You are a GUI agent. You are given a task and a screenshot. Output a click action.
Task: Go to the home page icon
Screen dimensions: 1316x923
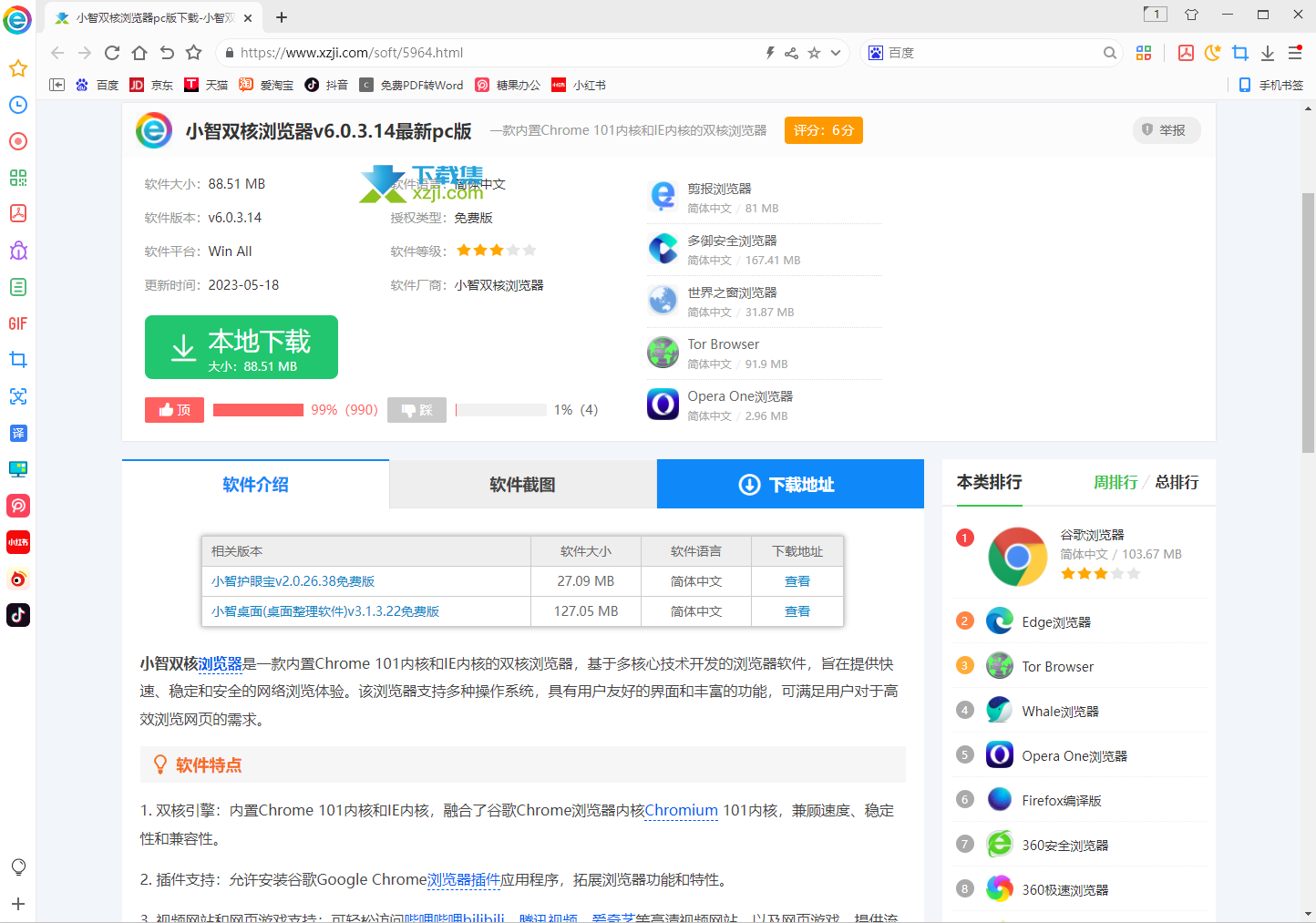point(139,53)
